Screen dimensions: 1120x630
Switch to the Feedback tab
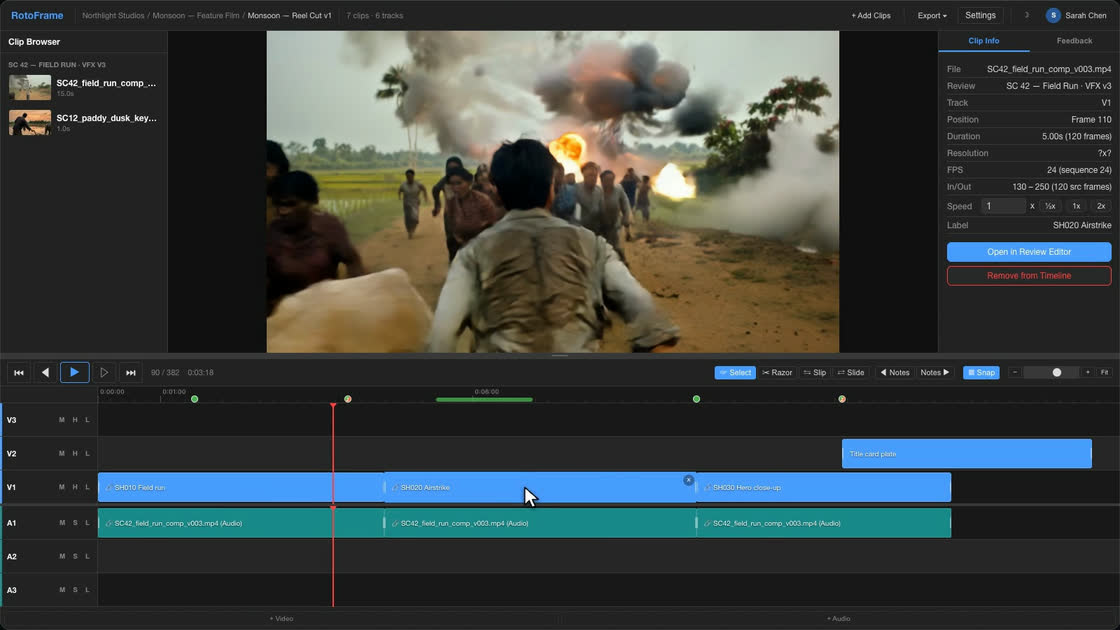(x=1074, y=41)
